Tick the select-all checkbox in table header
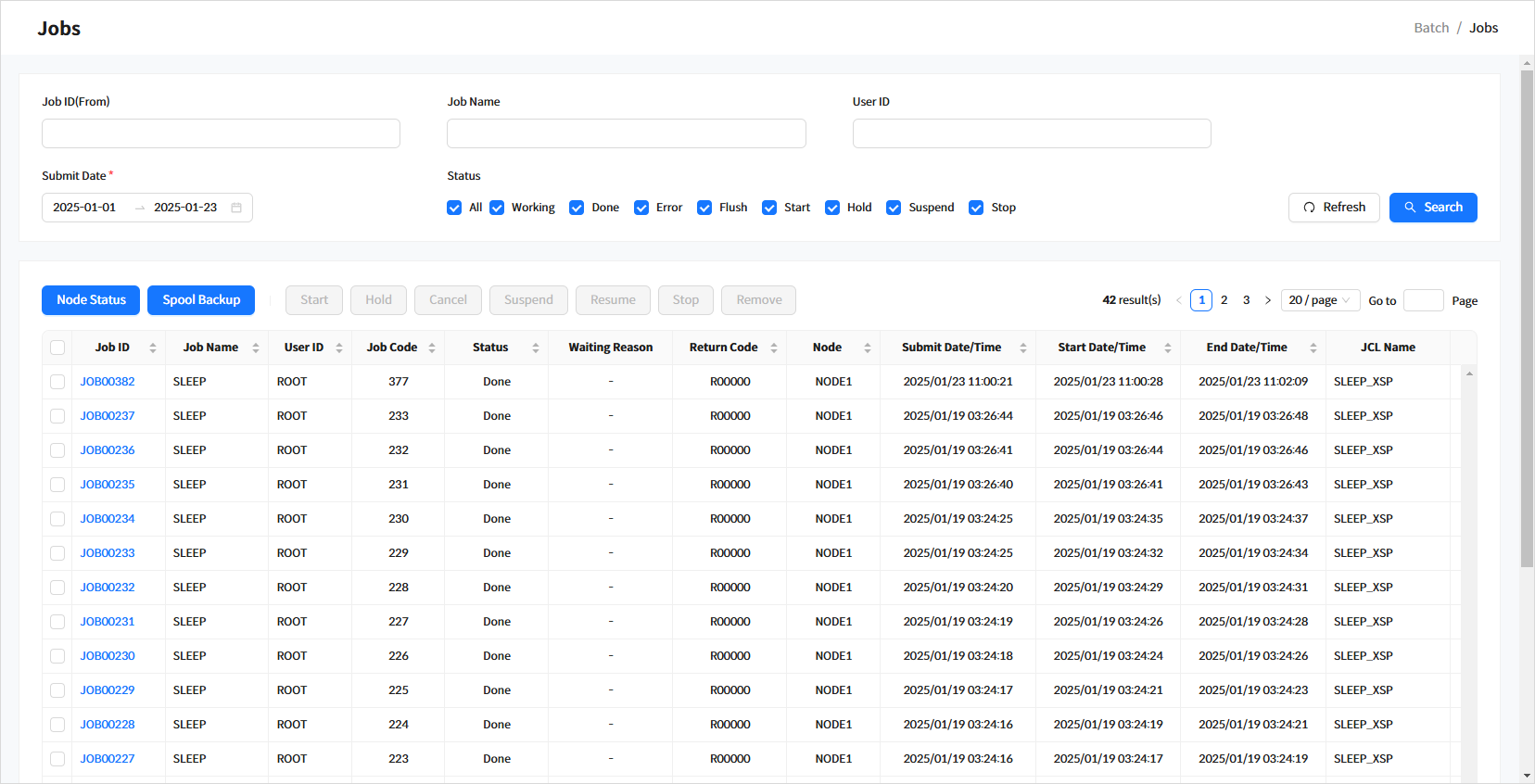 57,348
